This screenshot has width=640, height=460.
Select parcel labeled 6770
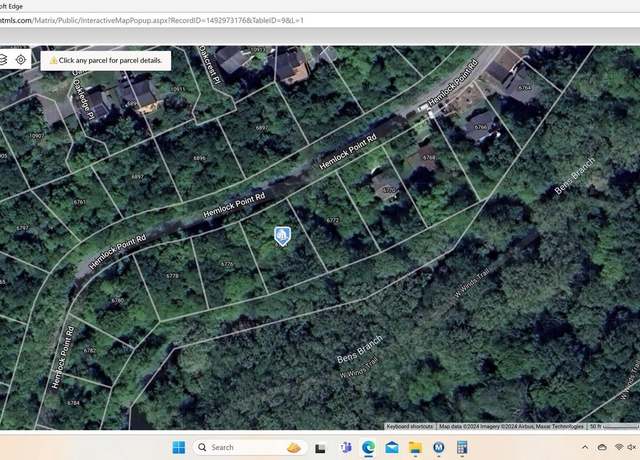coord(389,190)
